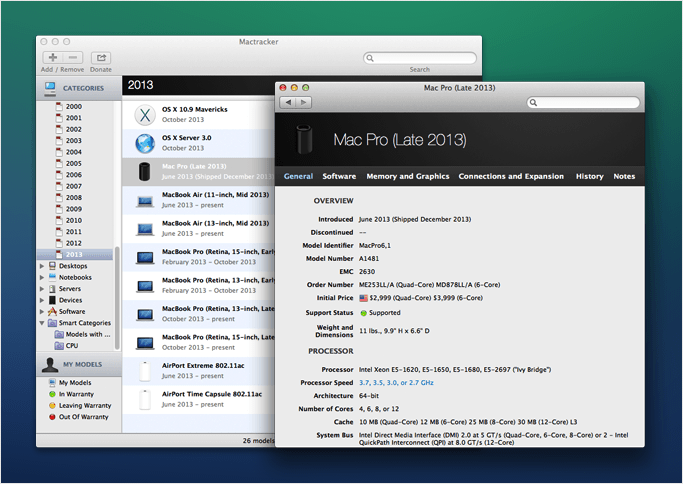The image size is (683, 484).
Task: Open the Devices category icon
Action: click(52, 300)
